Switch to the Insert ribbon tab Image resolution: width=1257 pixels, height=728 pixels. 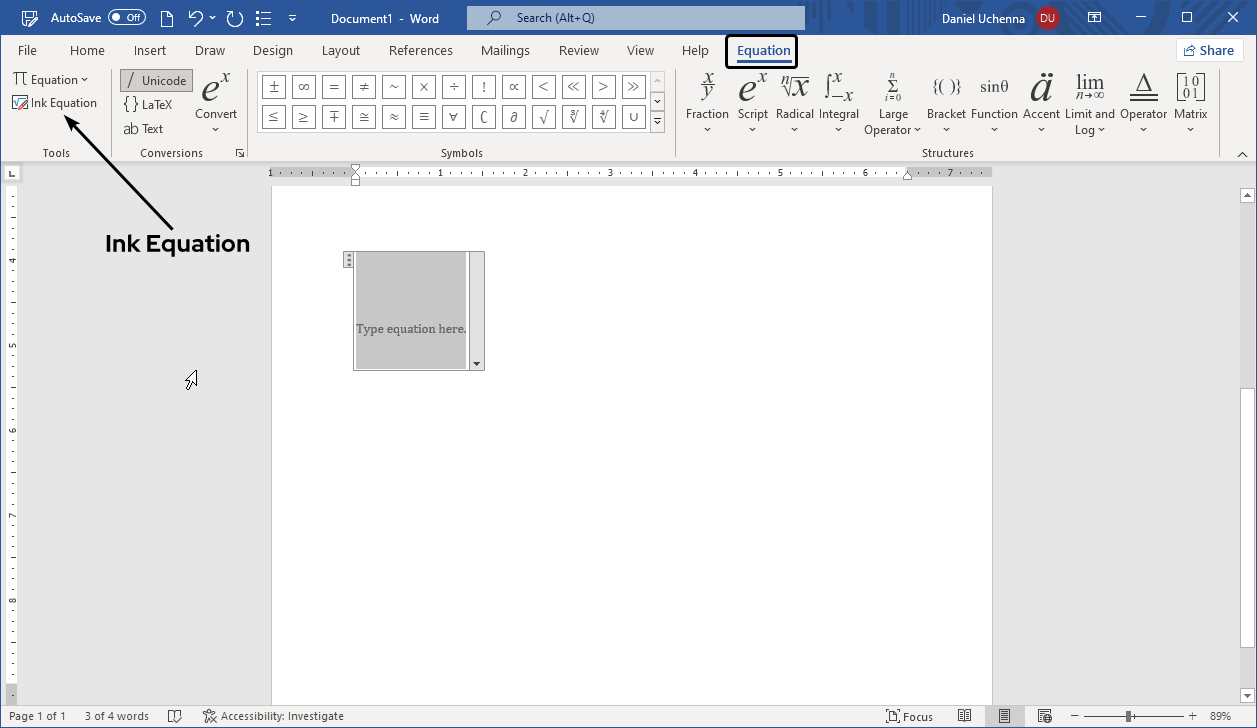click(150, 51)
